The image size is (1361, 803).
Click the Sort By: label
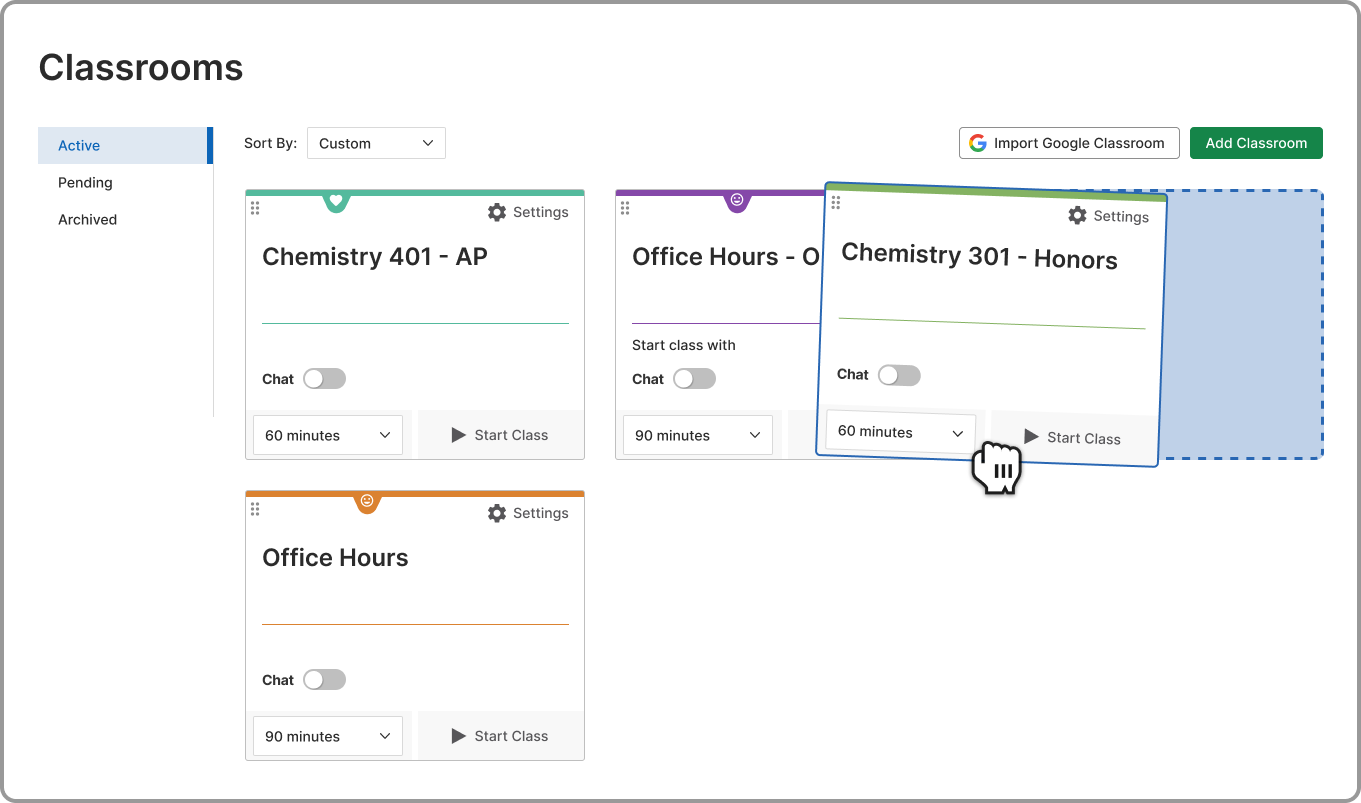tap(270, 143)
